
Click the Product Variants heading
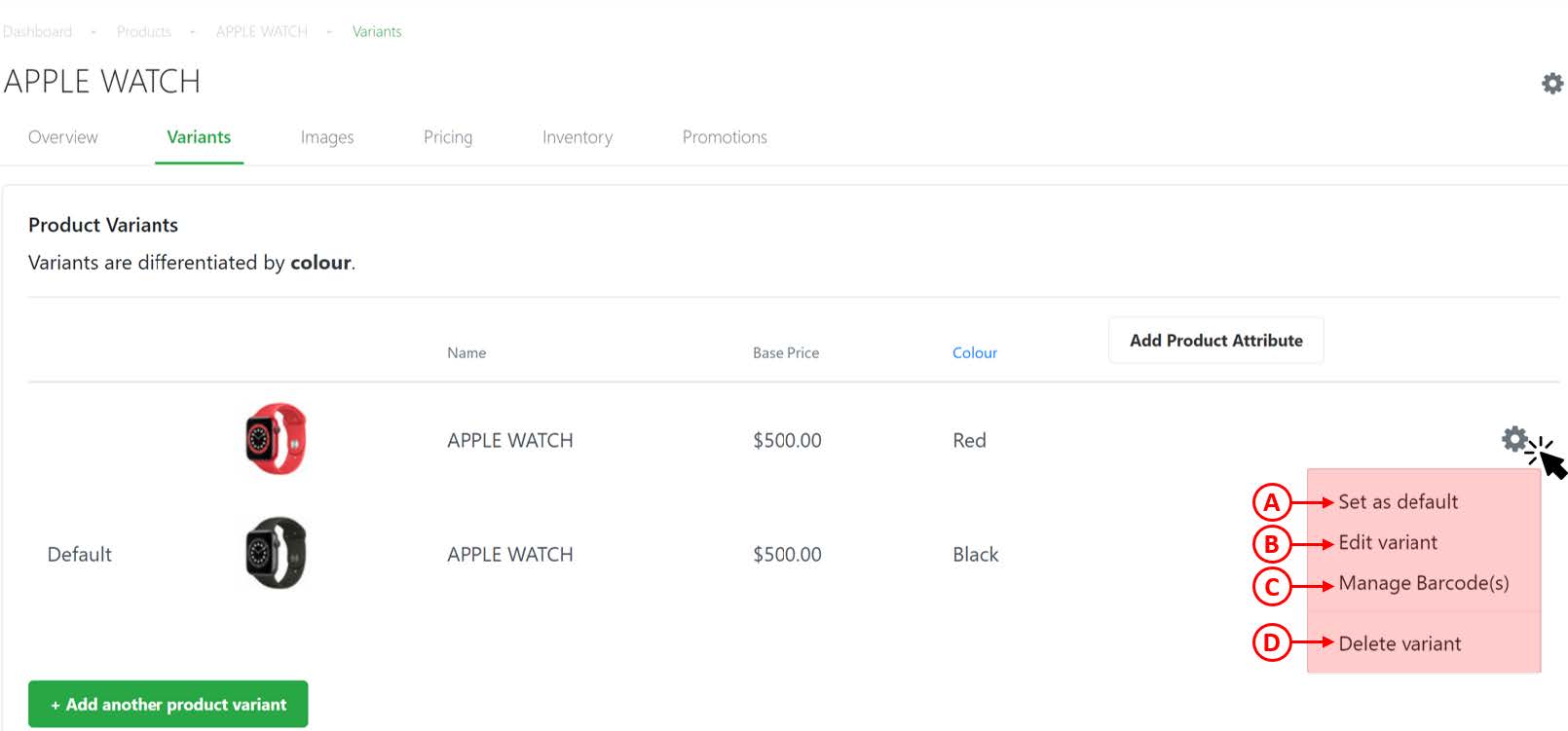103,225
